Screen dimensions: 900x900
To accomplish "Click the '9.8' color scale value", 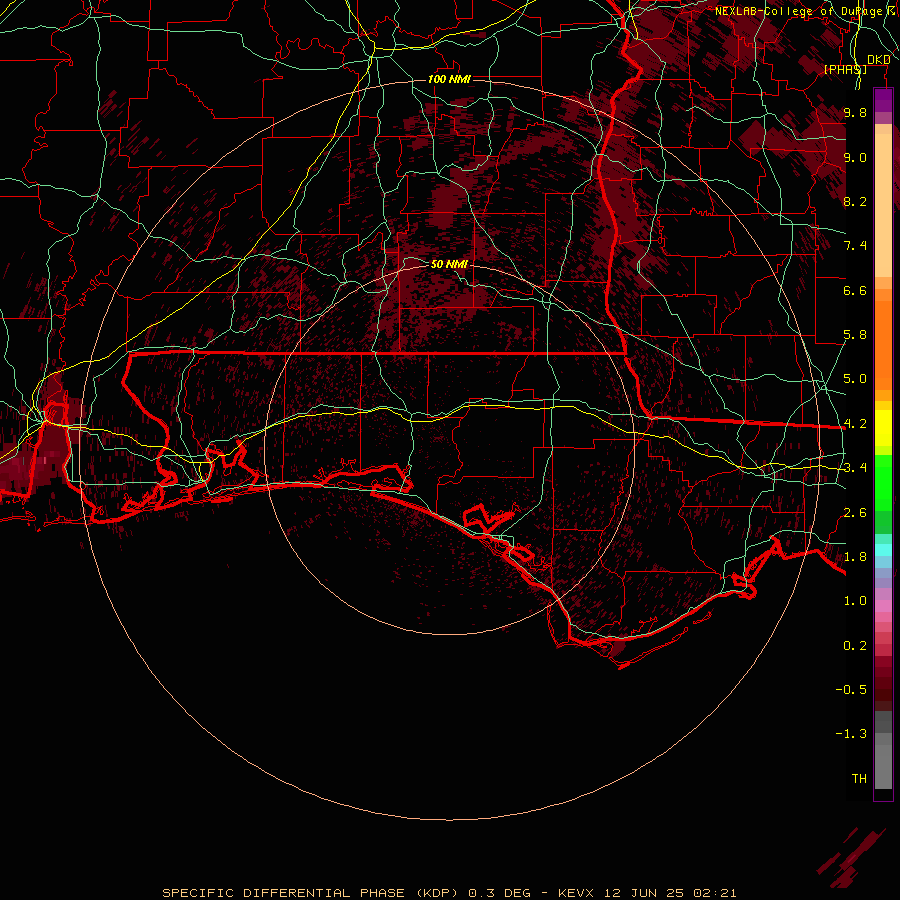I will click(x=855, y=112).
